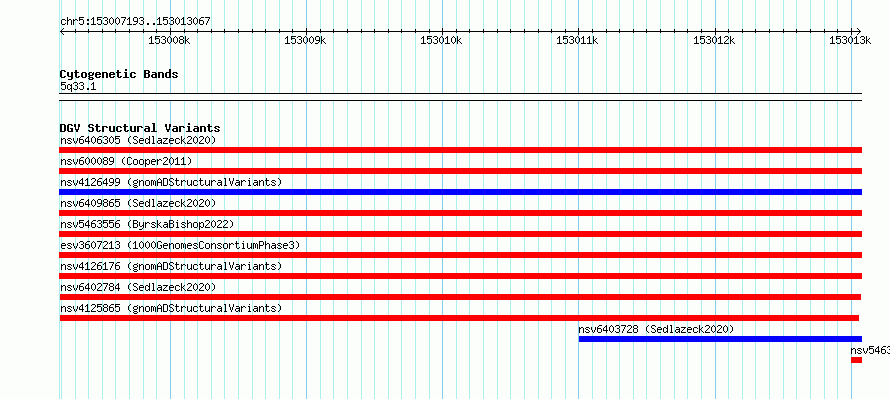Select the red bar under nsv4125865
890x399 pixels.
point(459,318)
